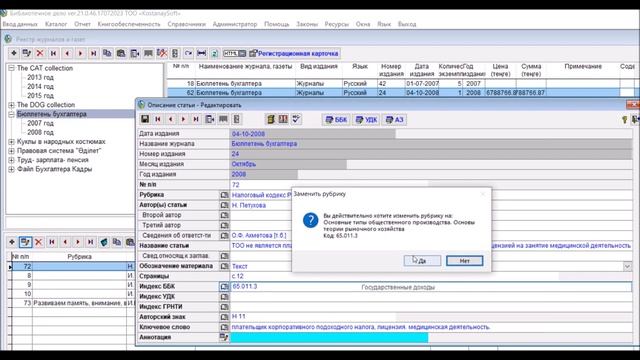Open lookup button for Индекс УДК field
Viewport: 640px width, 360px height.
224,297
